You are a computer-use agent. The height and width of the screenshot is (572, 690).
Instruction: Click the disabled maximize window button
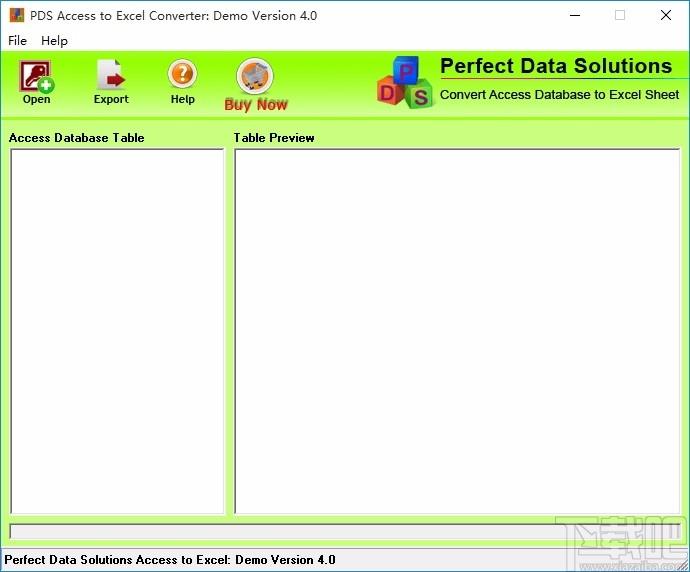click(x=620, y=15)
